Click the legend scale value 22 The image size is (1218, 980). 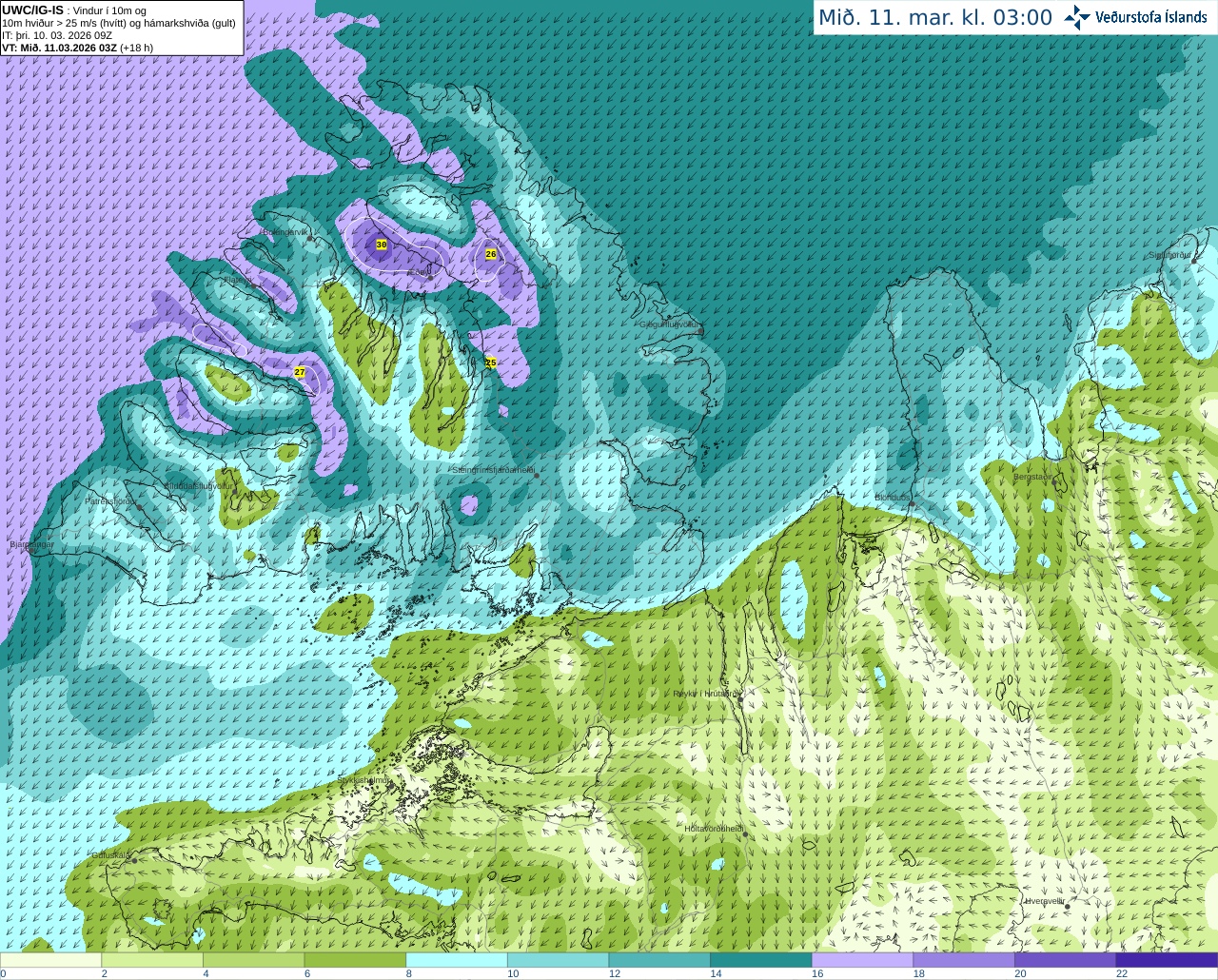click(x=1122, y=973)
